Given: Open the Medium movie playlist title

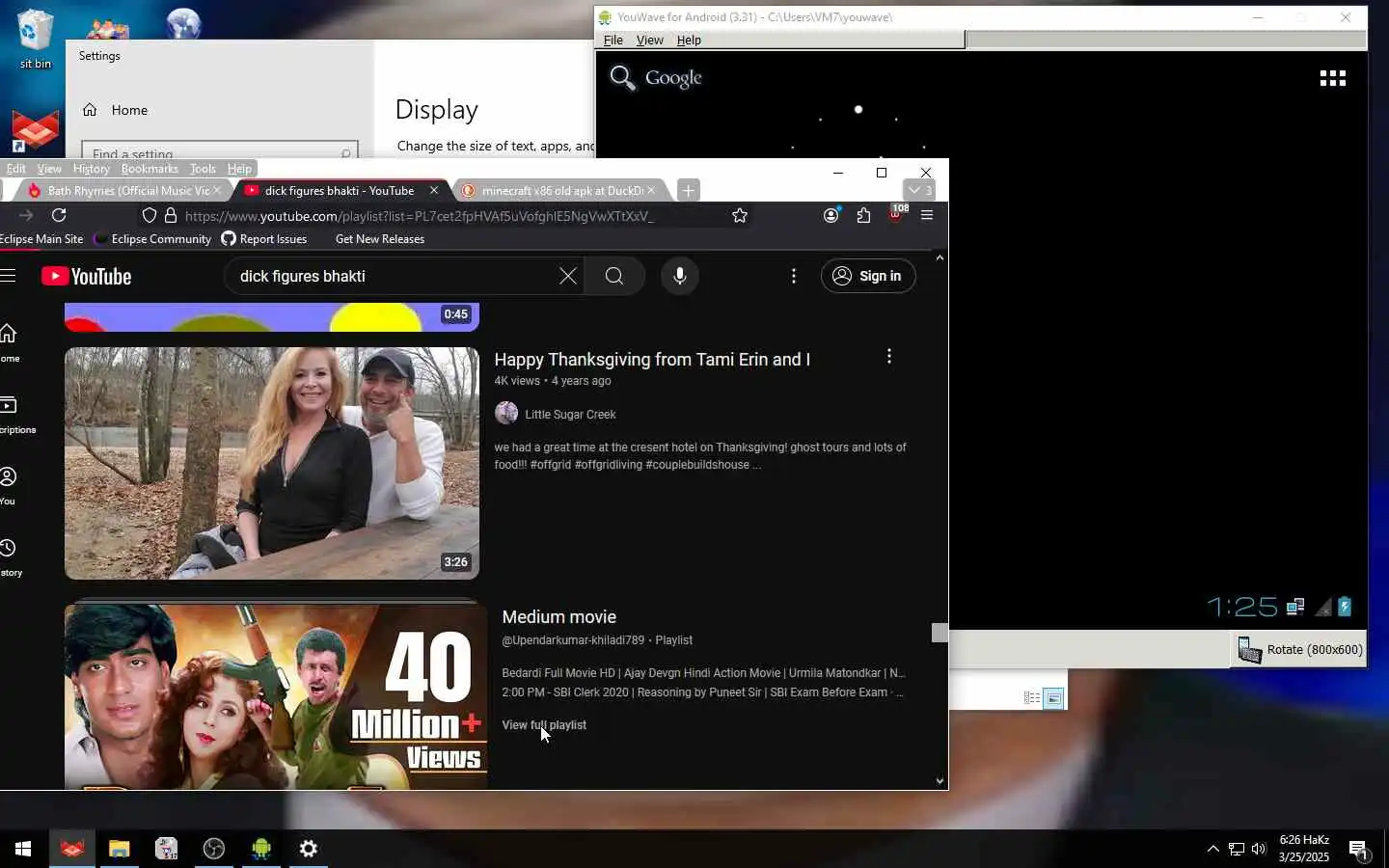Looking at the screenshot, I should point(559,617).
